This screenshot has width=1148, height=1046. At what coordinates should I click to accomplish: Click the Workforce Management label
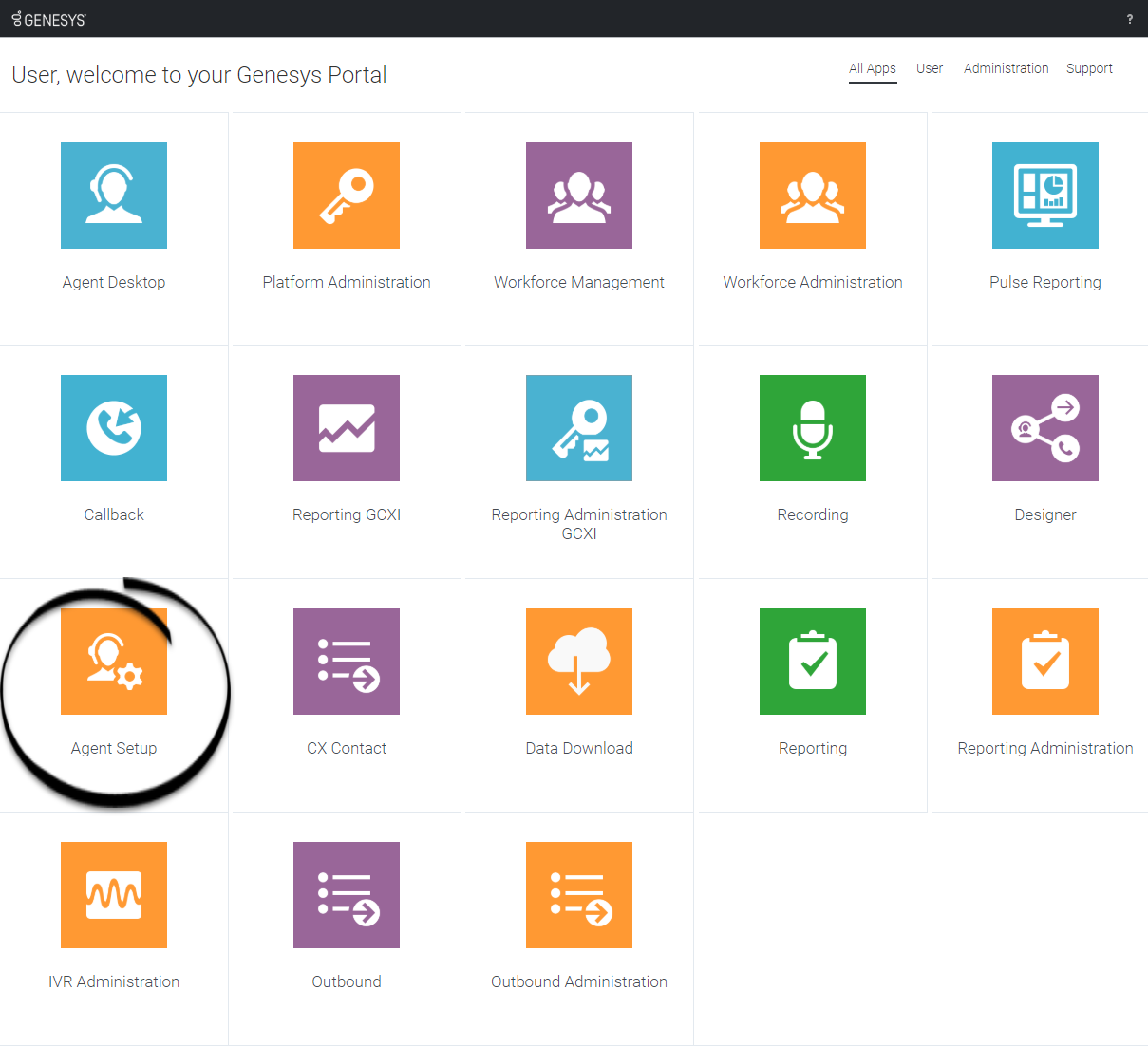579,282
